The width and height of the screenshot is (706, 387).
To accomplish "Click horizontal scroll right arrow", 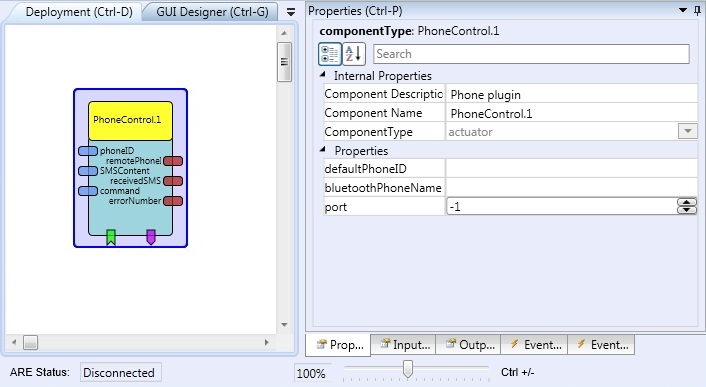I will click(x=267, y=342).
